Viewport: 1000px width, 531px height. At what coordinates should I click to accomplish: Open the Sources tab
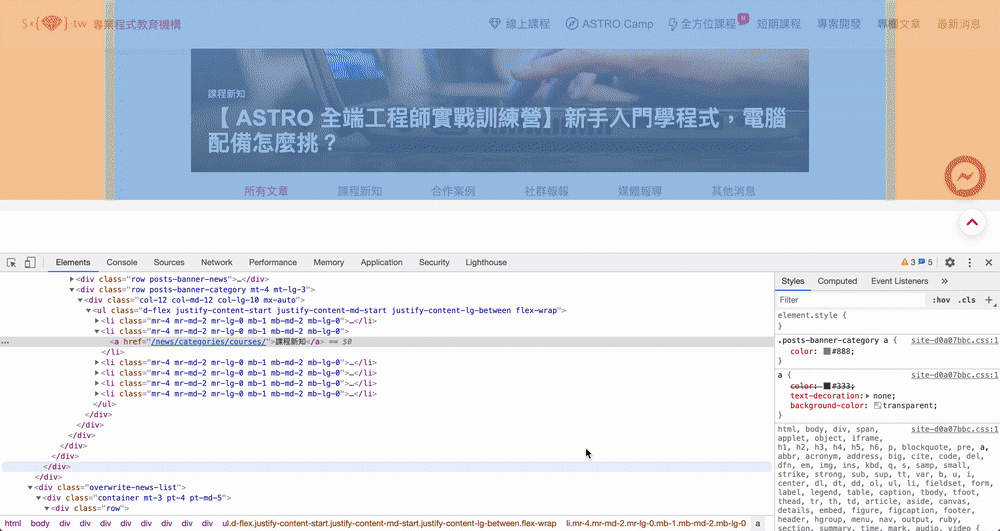tap(169, 263)
